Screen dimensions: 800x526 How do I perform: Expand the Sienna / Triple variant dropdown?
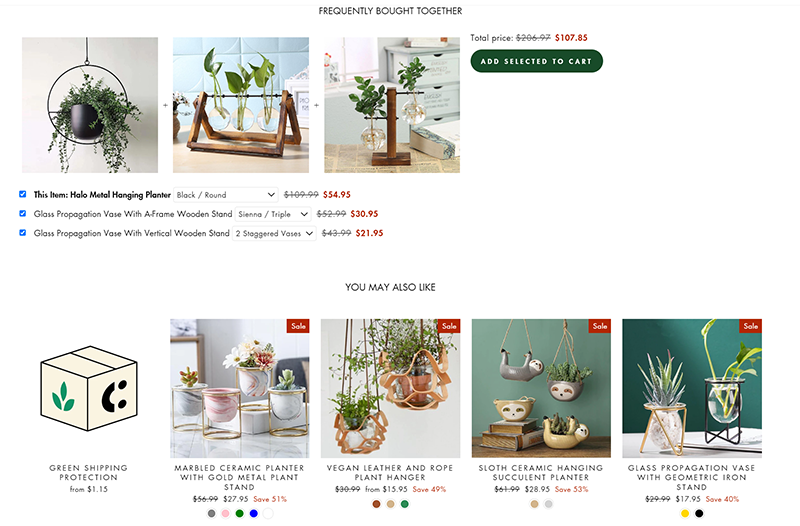[x=273, y=214]
